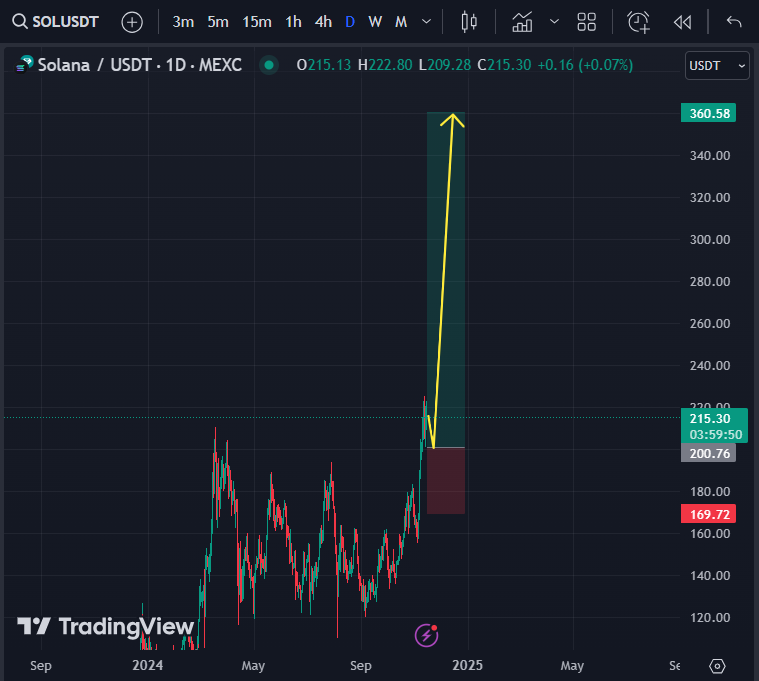The width and height of the screenshot is (759, 681).
Task: Click the 2024 label on time axis
Action: pyautogui.click(x=148, y=666)
